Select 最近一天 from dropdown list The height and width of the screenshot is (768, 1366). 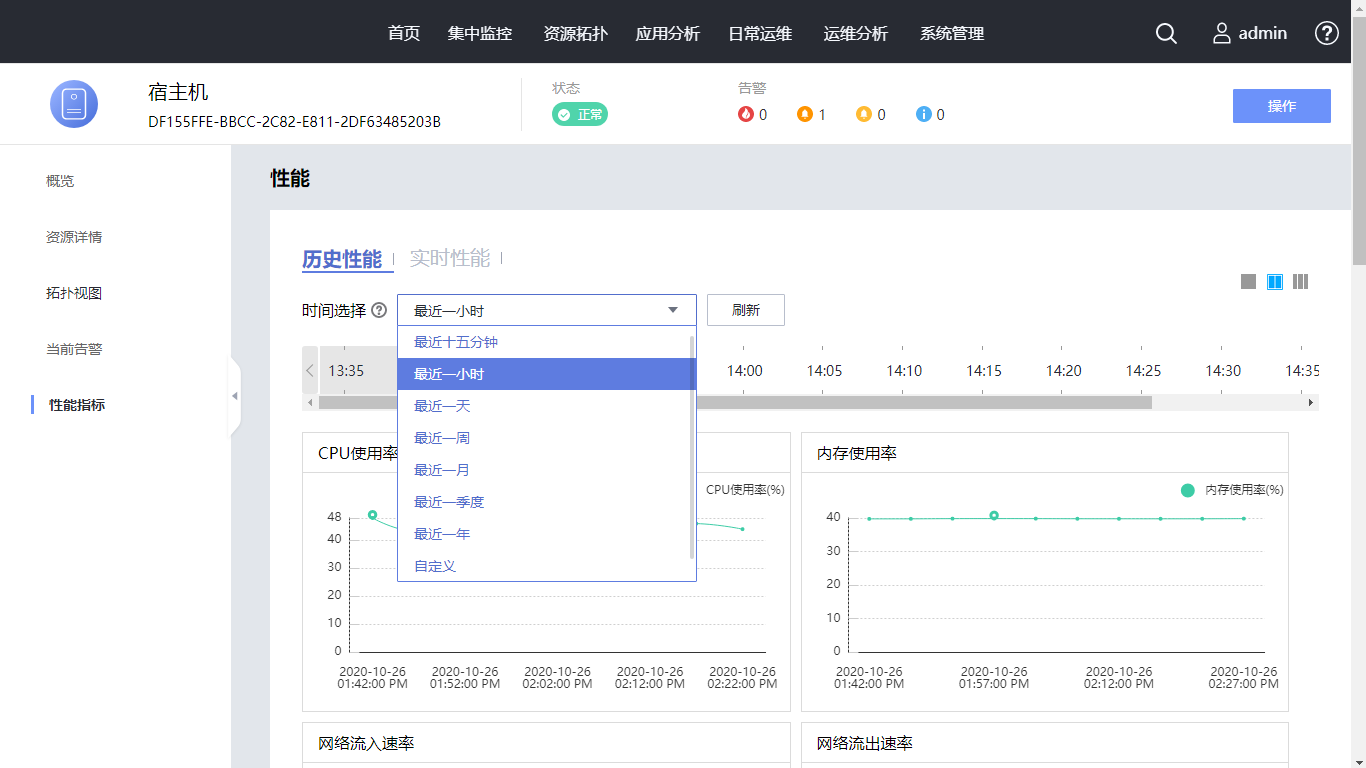pyautogui.click(x=442, y=406)
